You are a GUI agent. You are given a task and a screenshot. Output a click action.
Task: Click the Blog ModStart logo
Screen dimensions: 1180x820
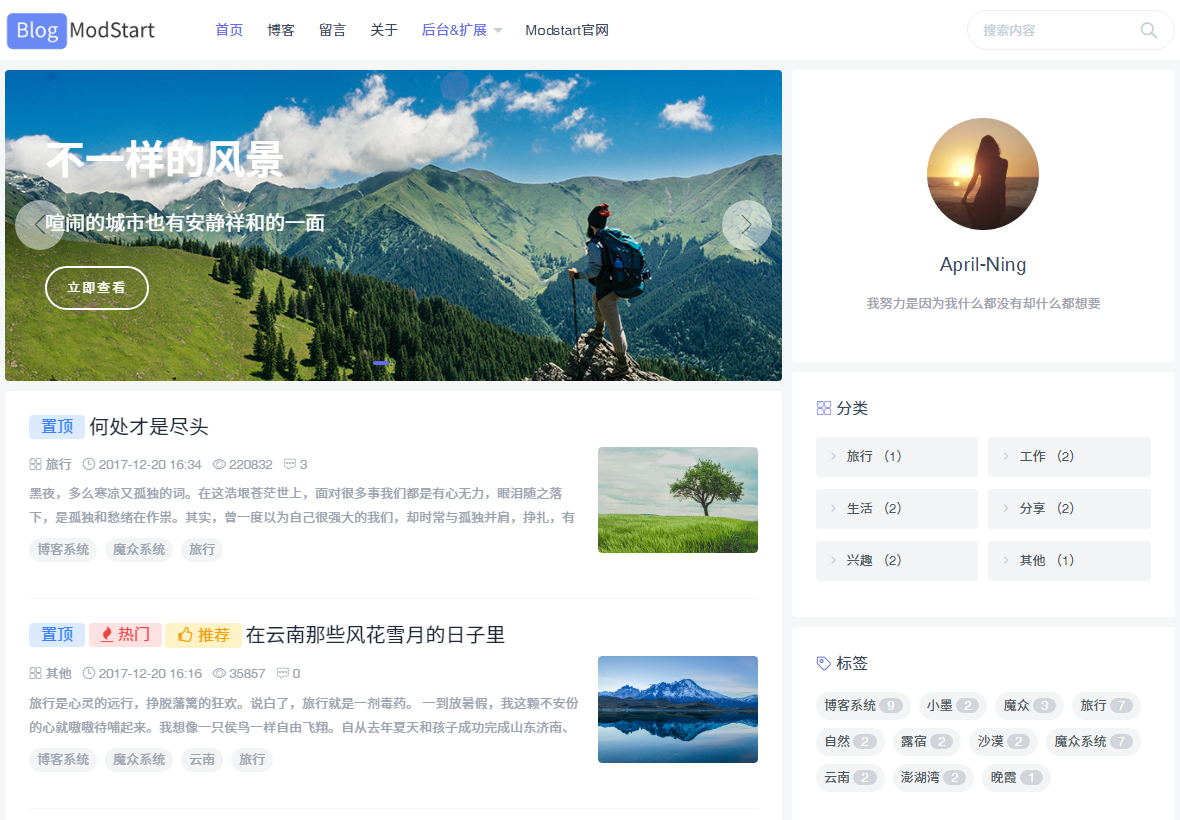[81, 30]
